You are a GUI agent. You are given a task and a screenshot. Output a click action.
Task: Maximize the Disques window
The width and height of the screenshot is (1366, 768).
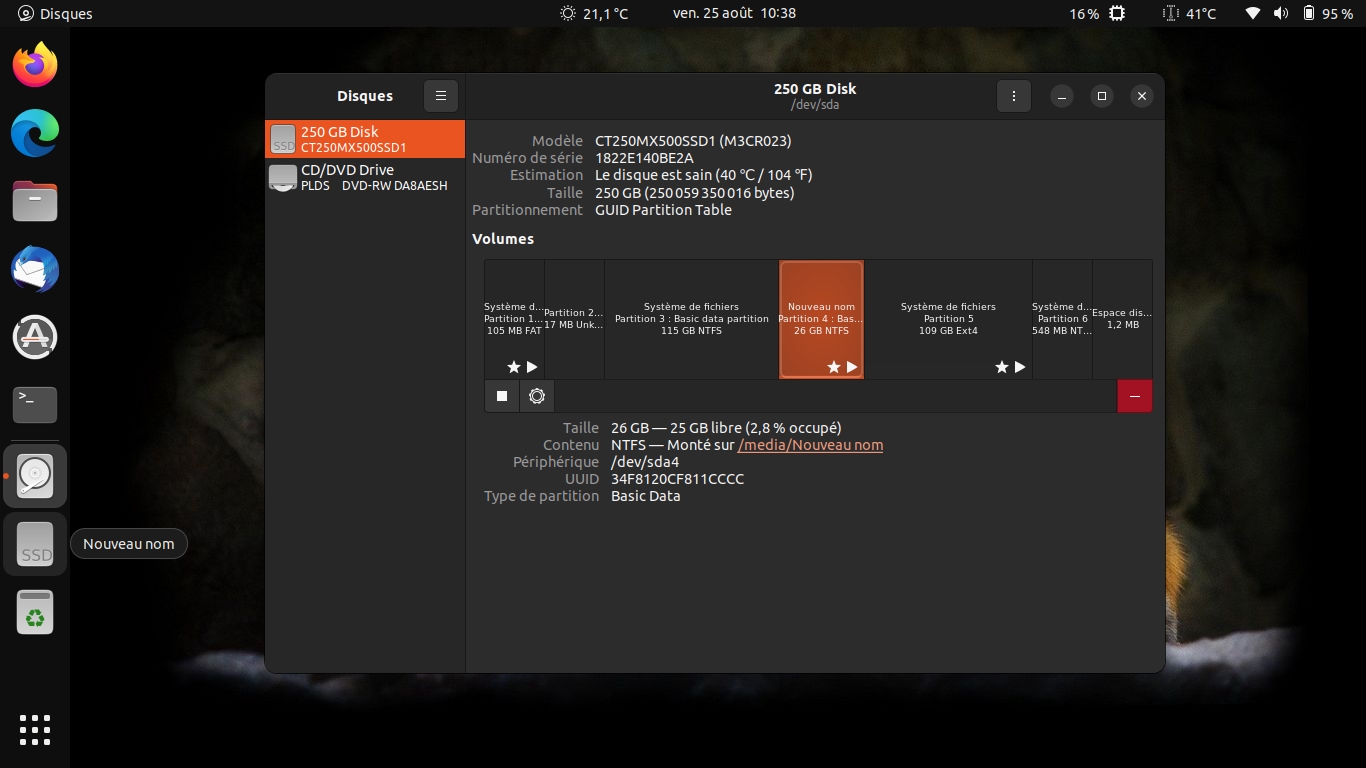(1102, 96)
